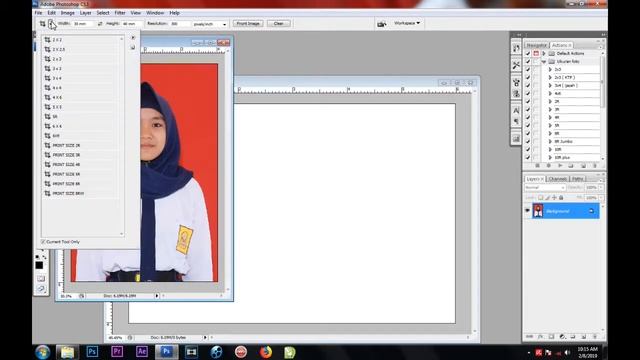
Task: Open Adobe Bridge from options bar
Action: (382, 24)
